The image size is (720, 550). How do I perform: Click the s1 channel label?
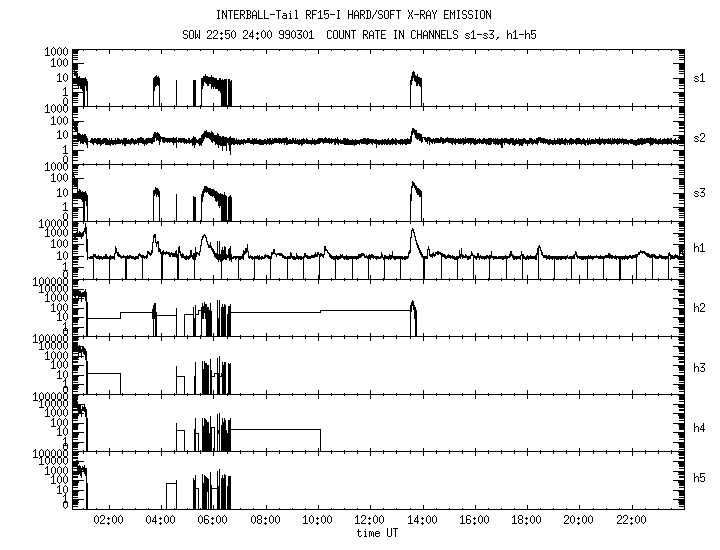699,77
